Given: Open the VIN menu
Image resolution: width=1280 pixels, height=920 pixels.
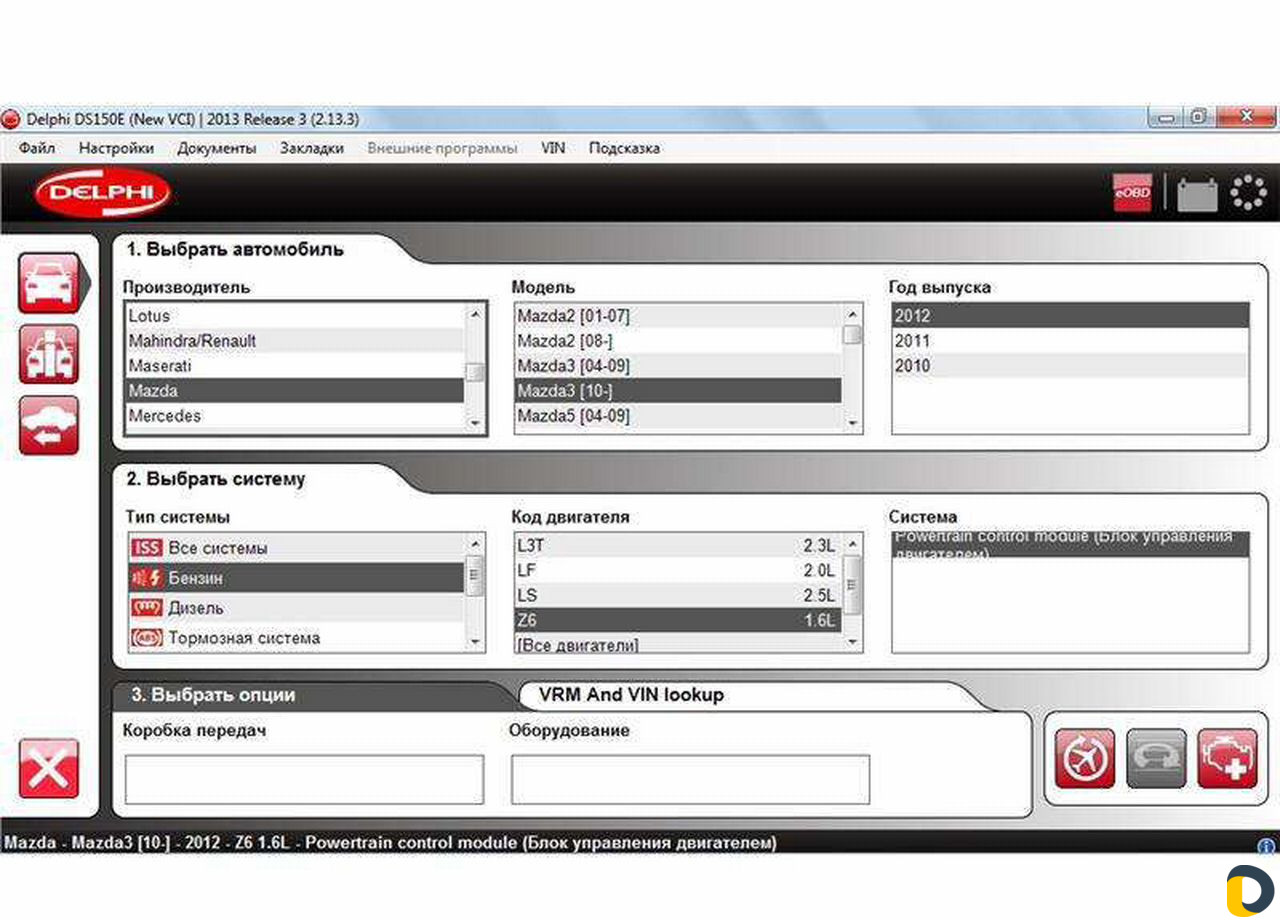Looking at the screenshot, I should coord(553,148).
